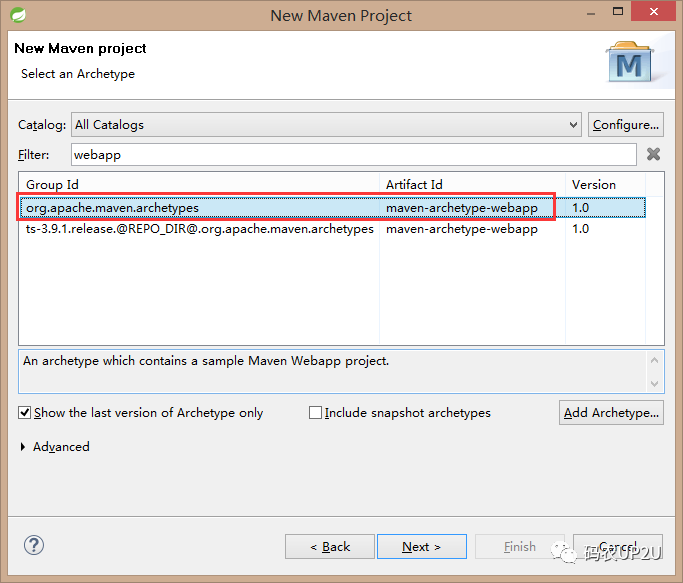This screenshot has height=583, width=683.
Task: Sort by the Group Id column header
Action: pos(199,184)
